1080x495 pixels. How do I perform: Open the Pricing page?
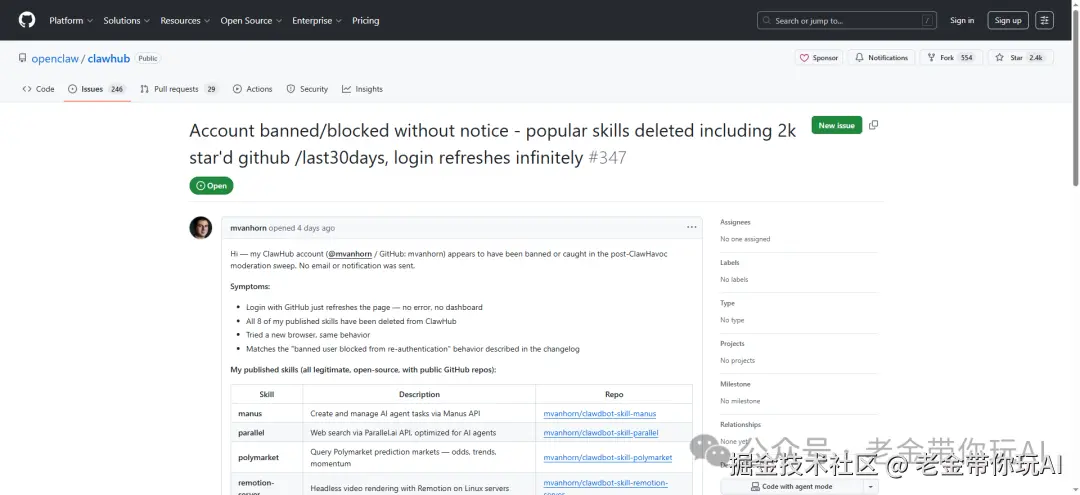(366, 21)
